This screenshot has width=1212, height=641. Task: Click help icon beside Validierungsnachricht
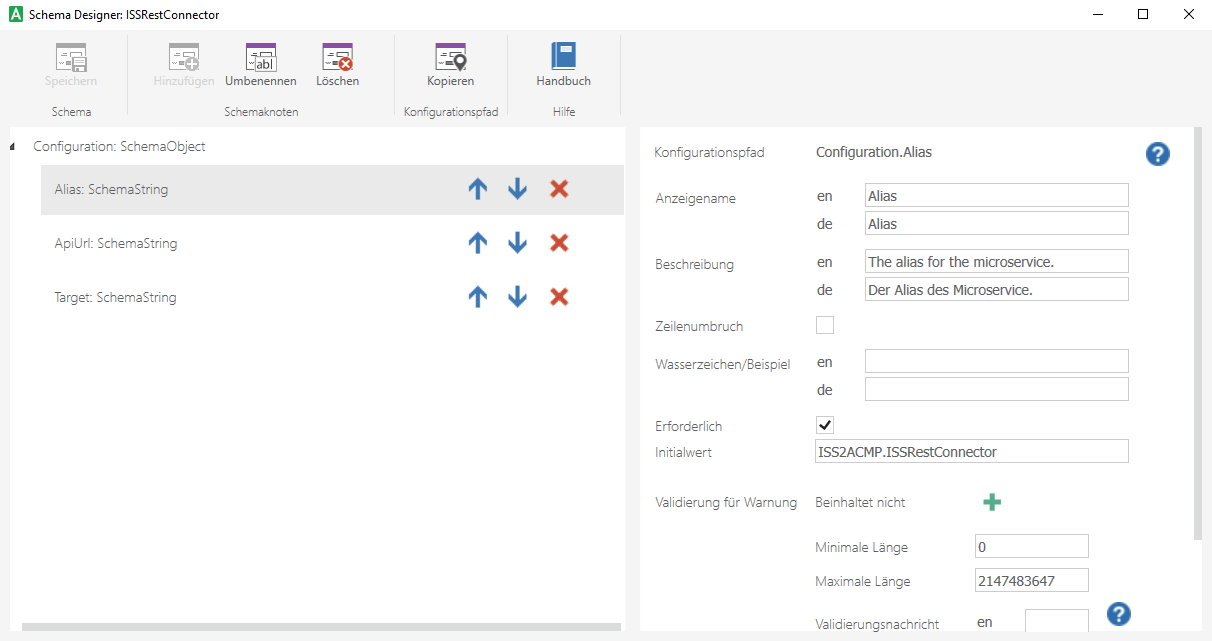pyautogui.click(x=1118, y=614)
